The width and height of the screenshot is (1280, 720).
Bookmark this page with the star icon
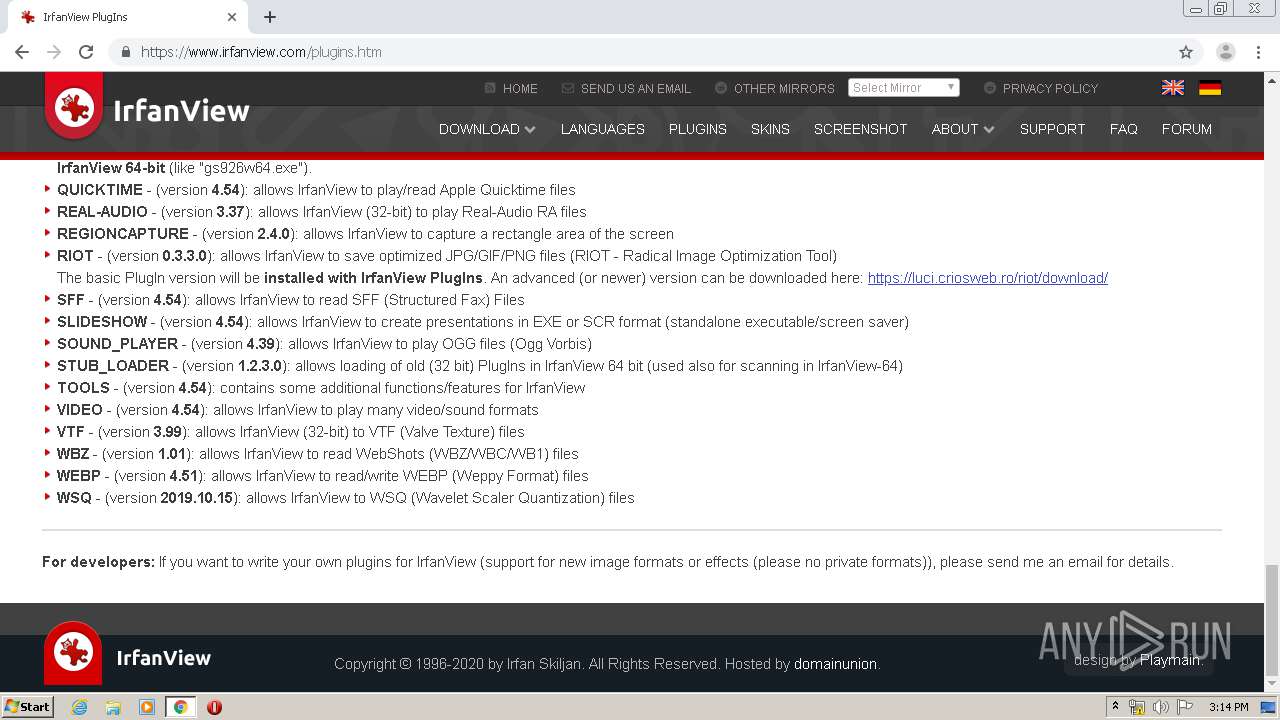1186,52
